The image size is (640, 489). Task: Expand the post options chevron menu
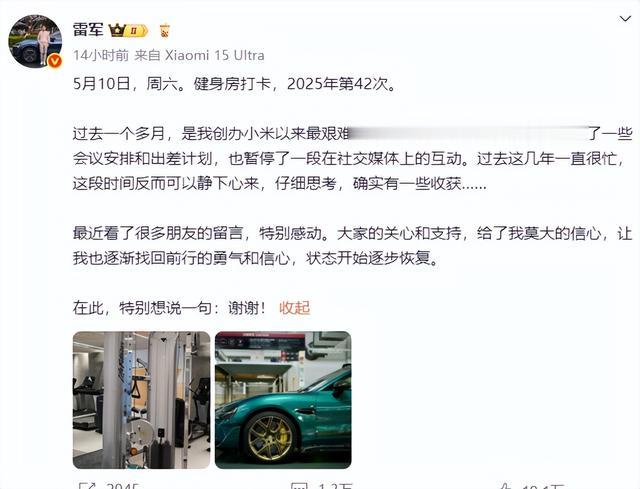(625, 19)
